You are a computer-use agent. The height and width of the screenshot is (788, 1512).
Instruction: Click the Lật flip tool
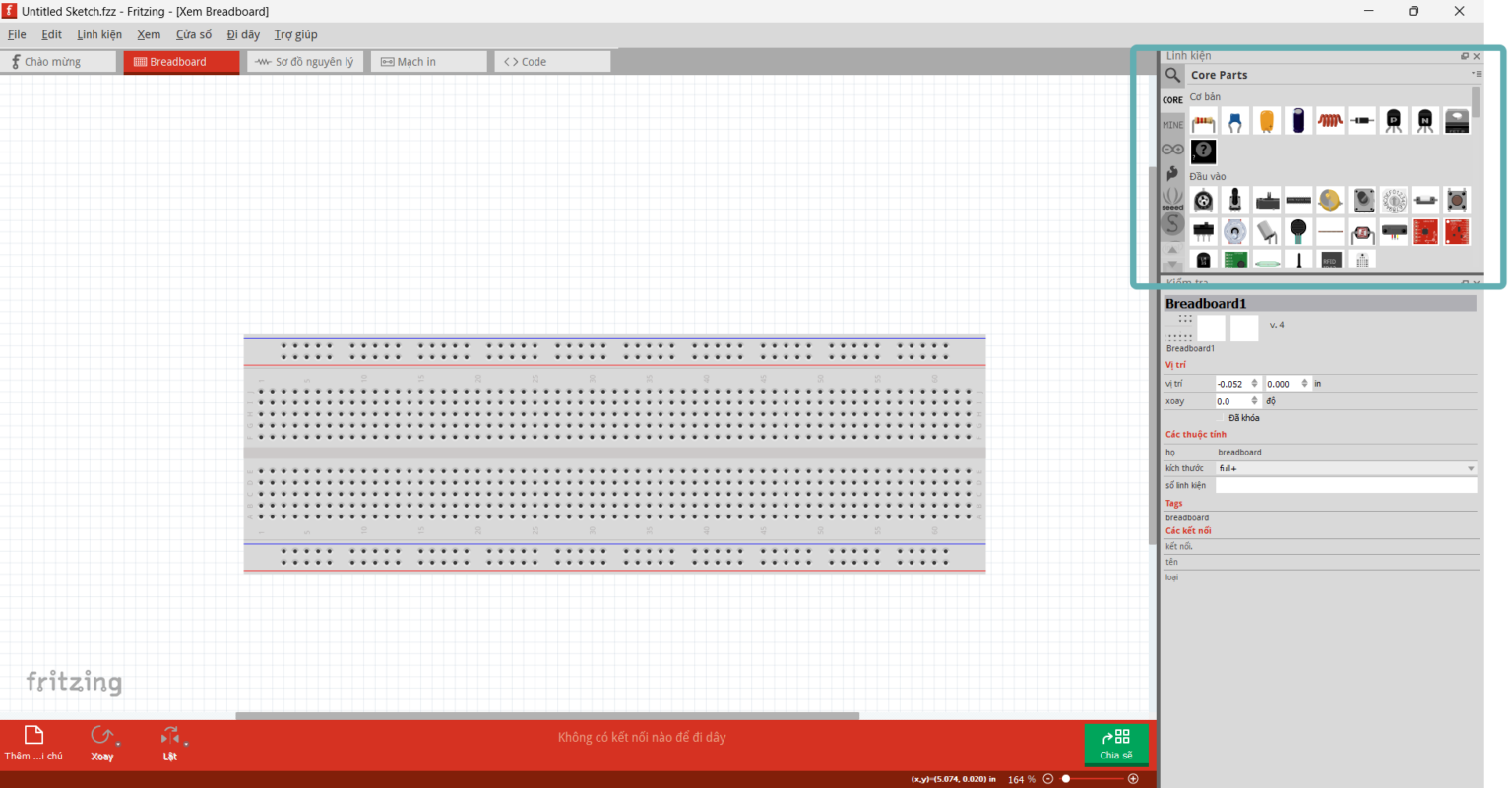[x=170, y=743]
